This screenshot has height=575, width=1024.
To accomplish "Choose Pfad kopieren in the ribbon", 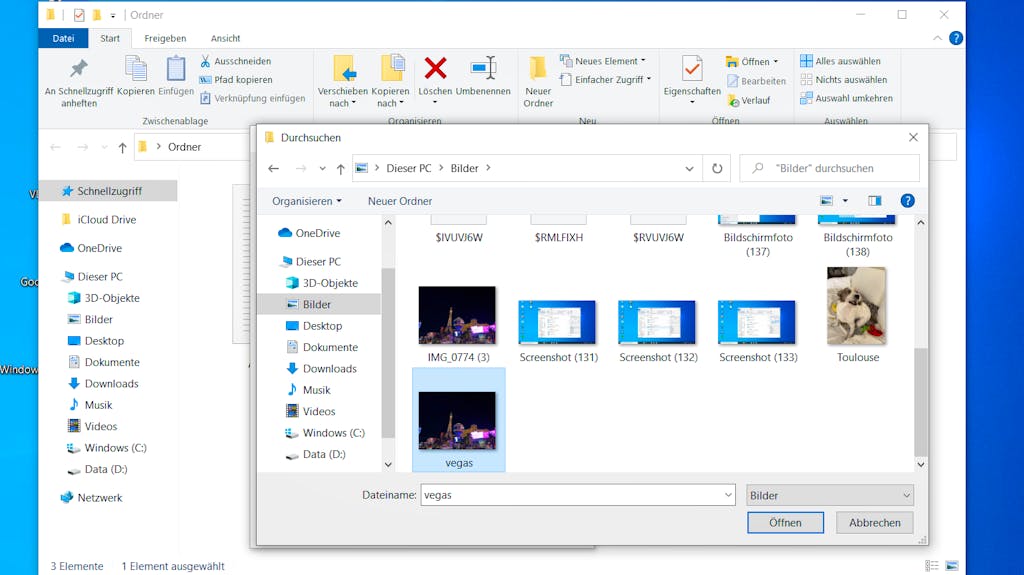I will 236,80.
